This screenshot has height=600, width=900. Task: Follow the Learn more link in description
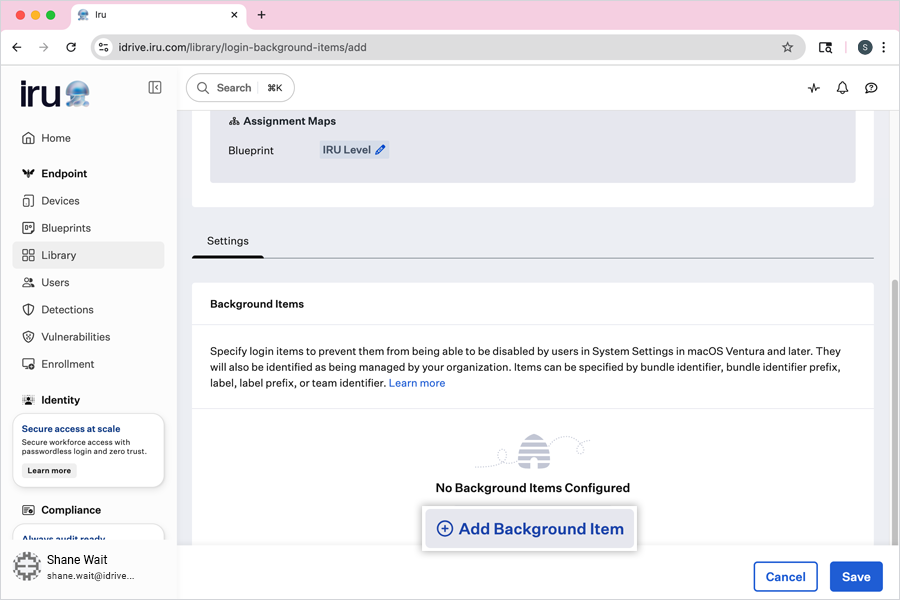pyautogui.click(x=417, y=383)
